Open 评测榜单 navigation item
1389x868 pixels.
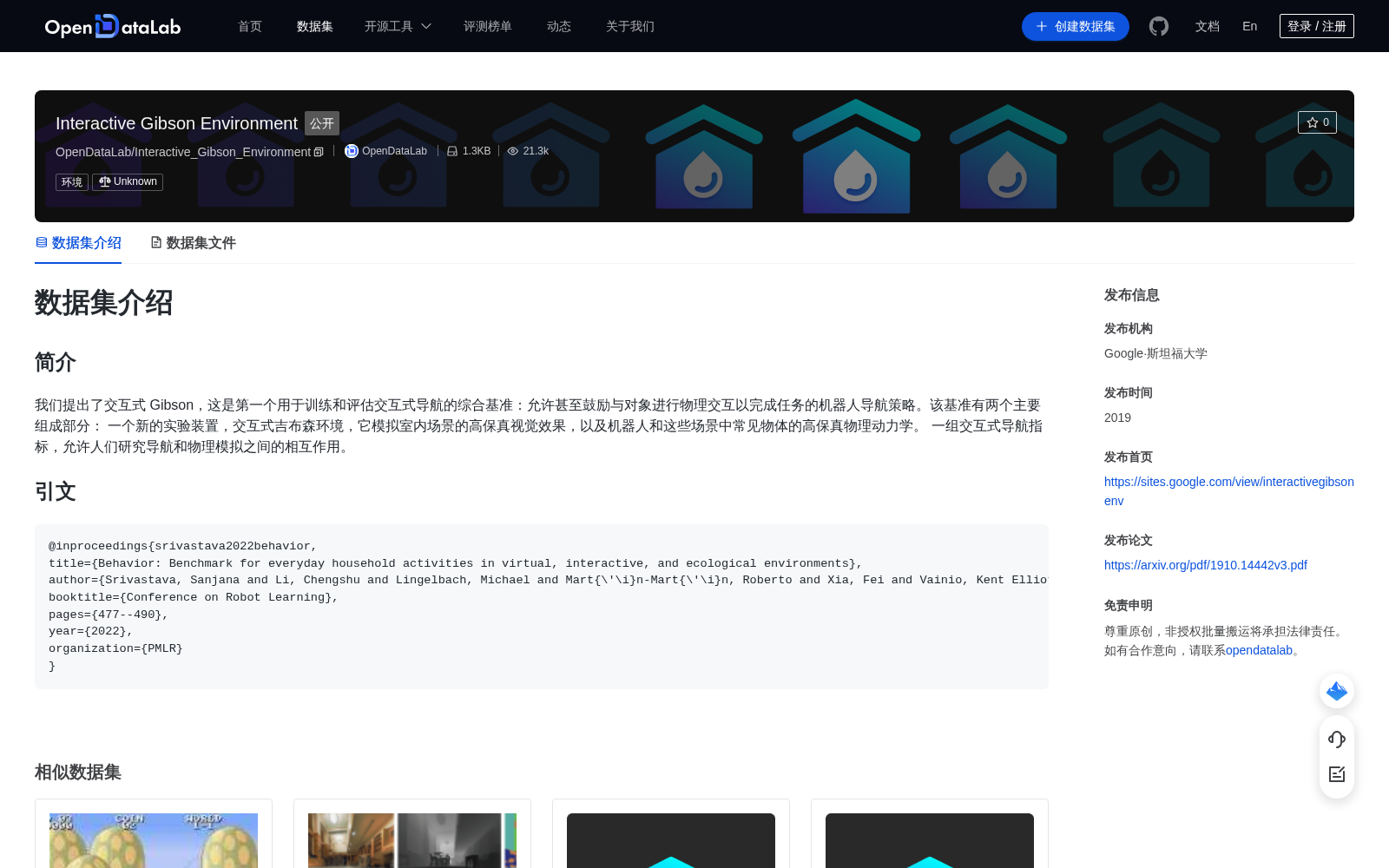pos(488,26)
